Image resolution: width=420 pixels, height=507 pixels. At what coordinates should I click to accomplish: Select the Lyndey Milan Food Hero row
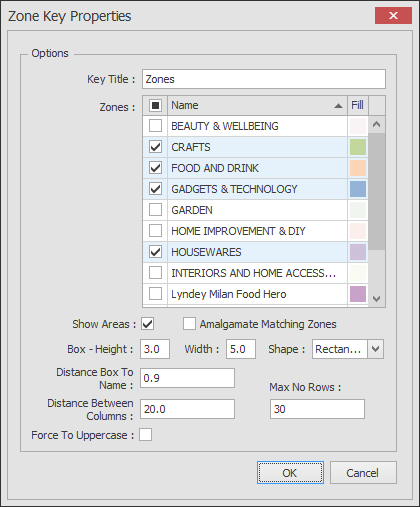[257, 294]
